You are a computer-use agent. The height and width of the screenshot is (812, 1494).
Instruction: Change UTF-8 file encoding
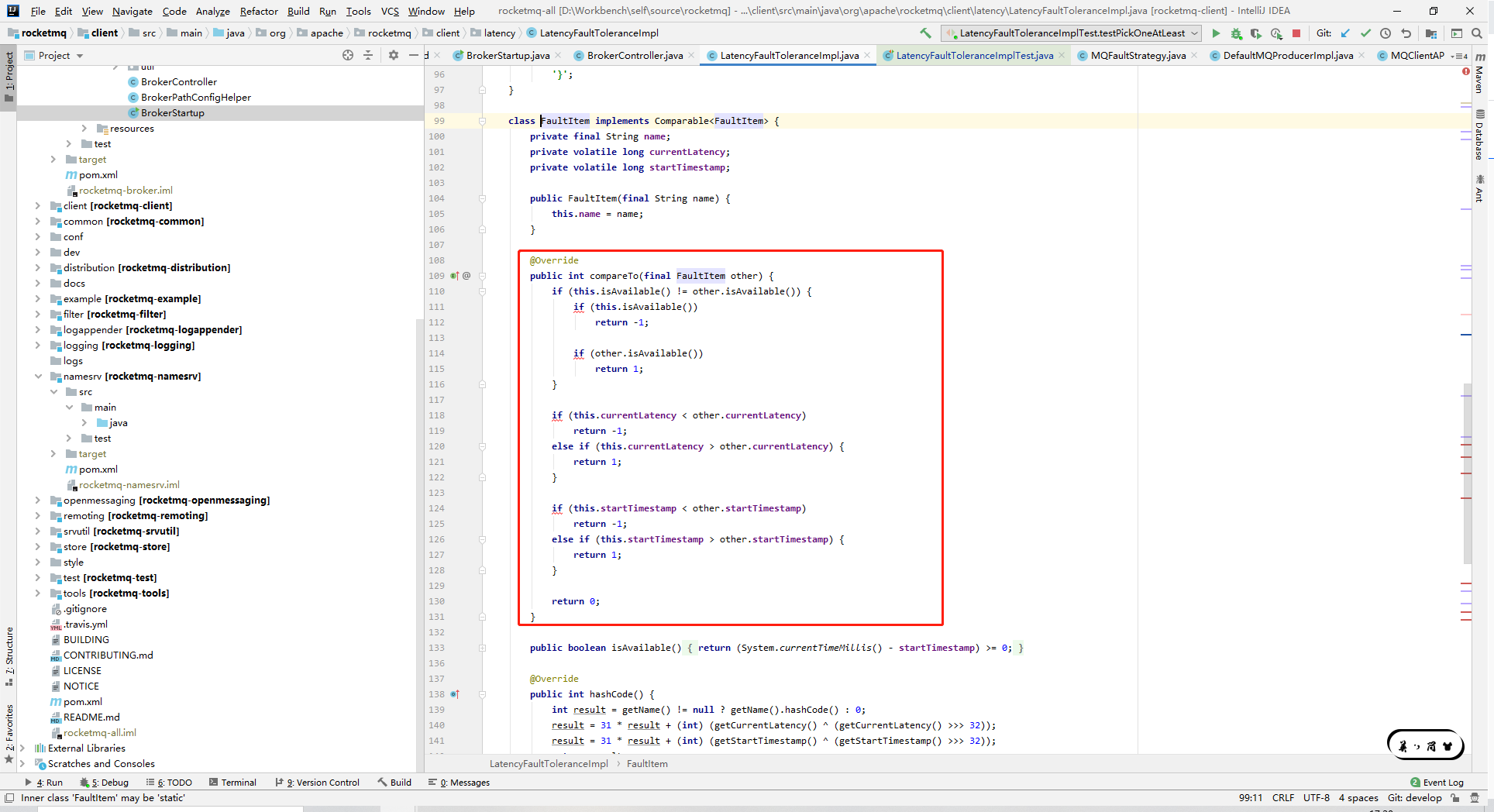[x=1316, y=798]
